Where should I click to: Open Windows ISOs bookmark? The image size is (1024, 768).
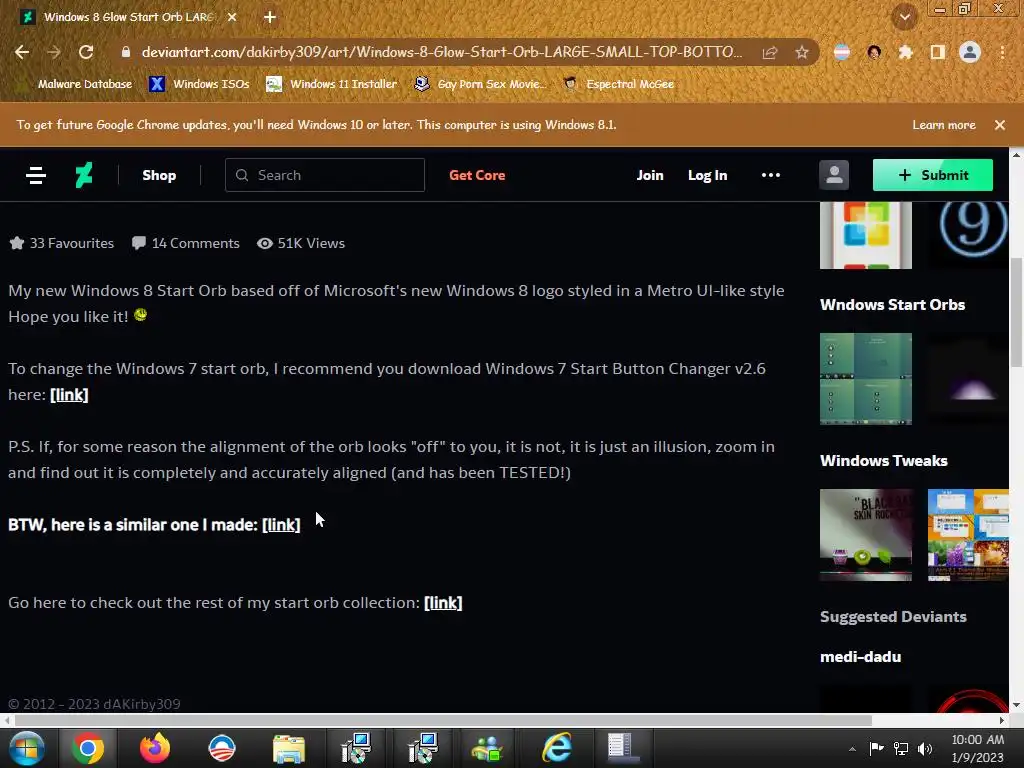pos(199,84)
